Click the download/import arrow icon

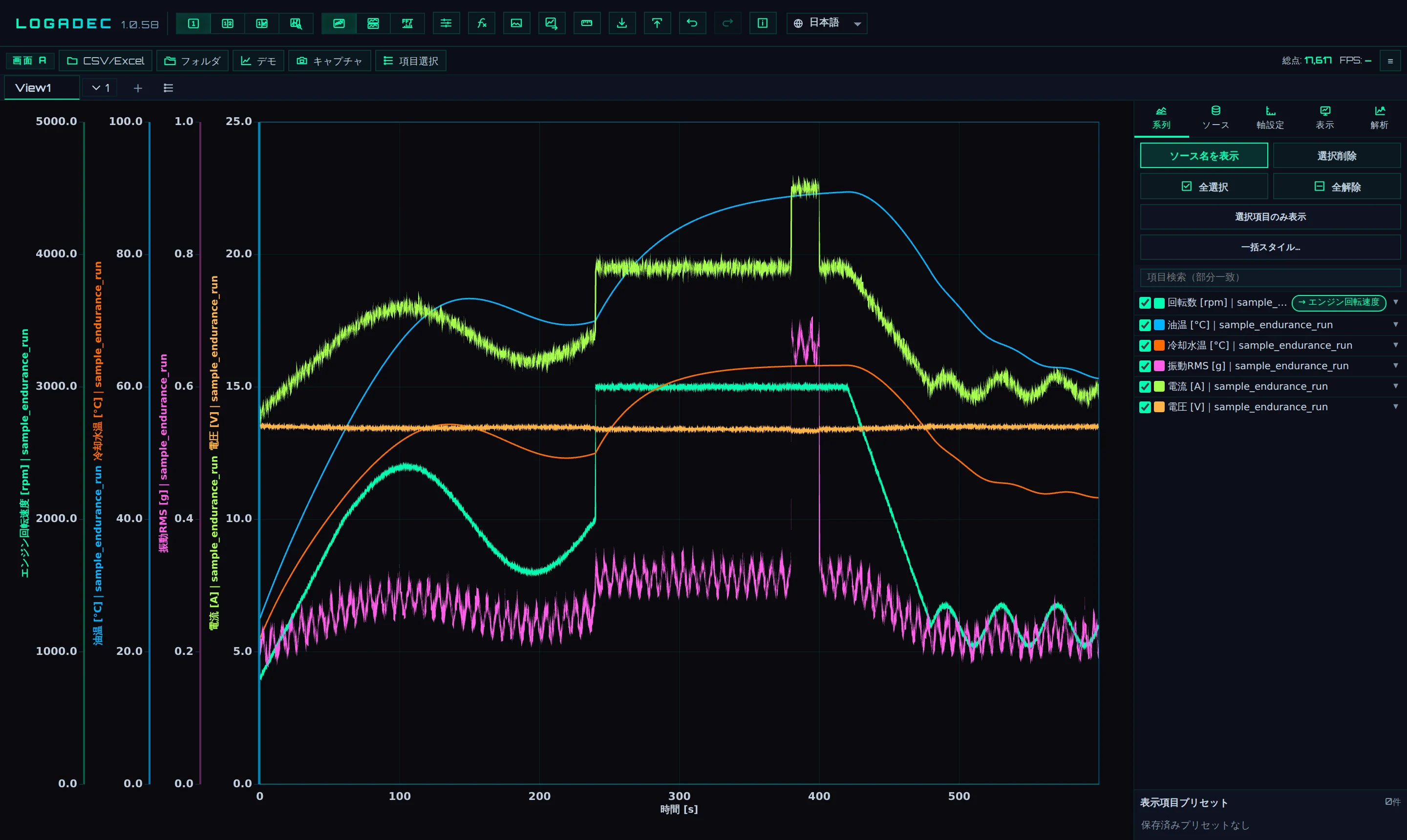[622, 23]
